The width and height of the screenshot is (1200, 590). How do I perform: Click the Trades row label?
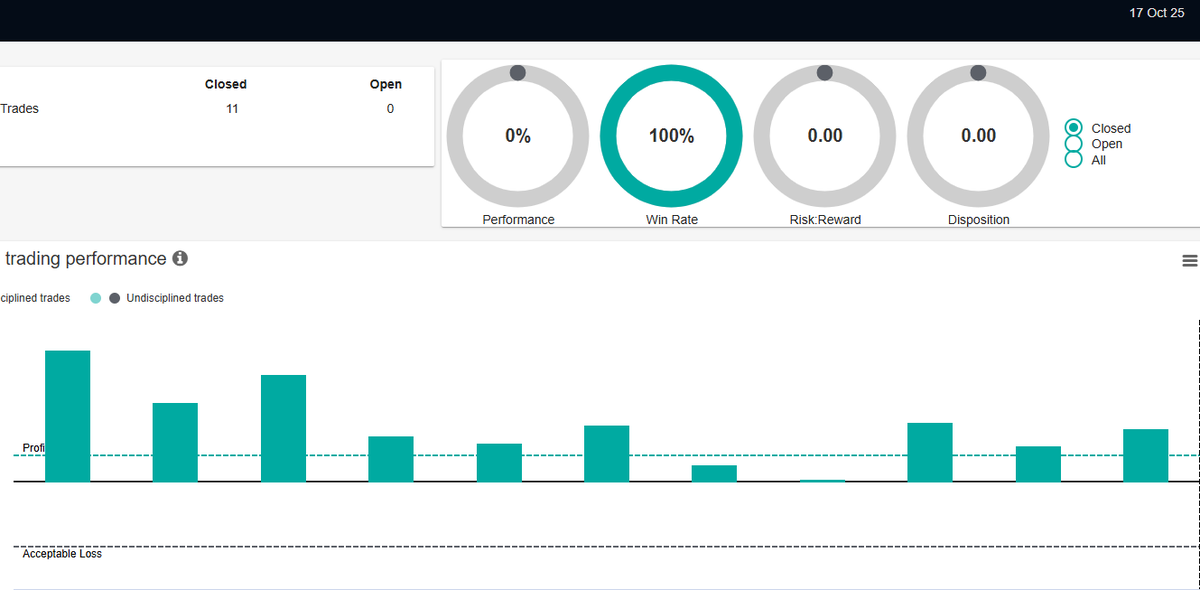(20, 109)
